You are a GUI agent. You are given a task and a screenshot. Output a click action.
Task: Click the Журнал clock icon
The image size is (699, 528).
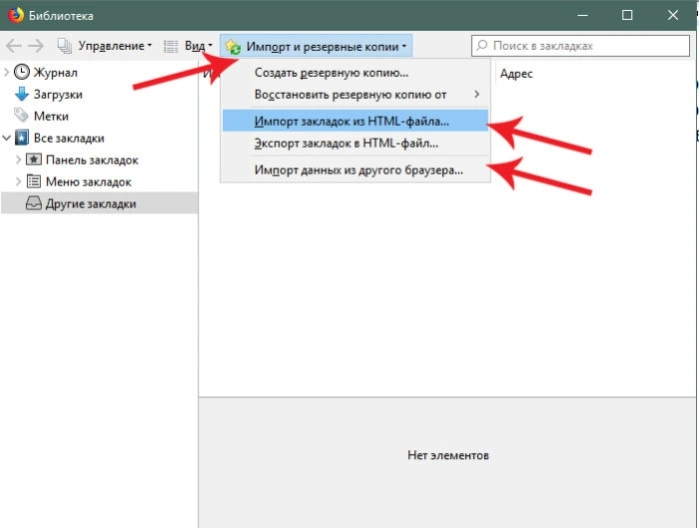(21, 72)
